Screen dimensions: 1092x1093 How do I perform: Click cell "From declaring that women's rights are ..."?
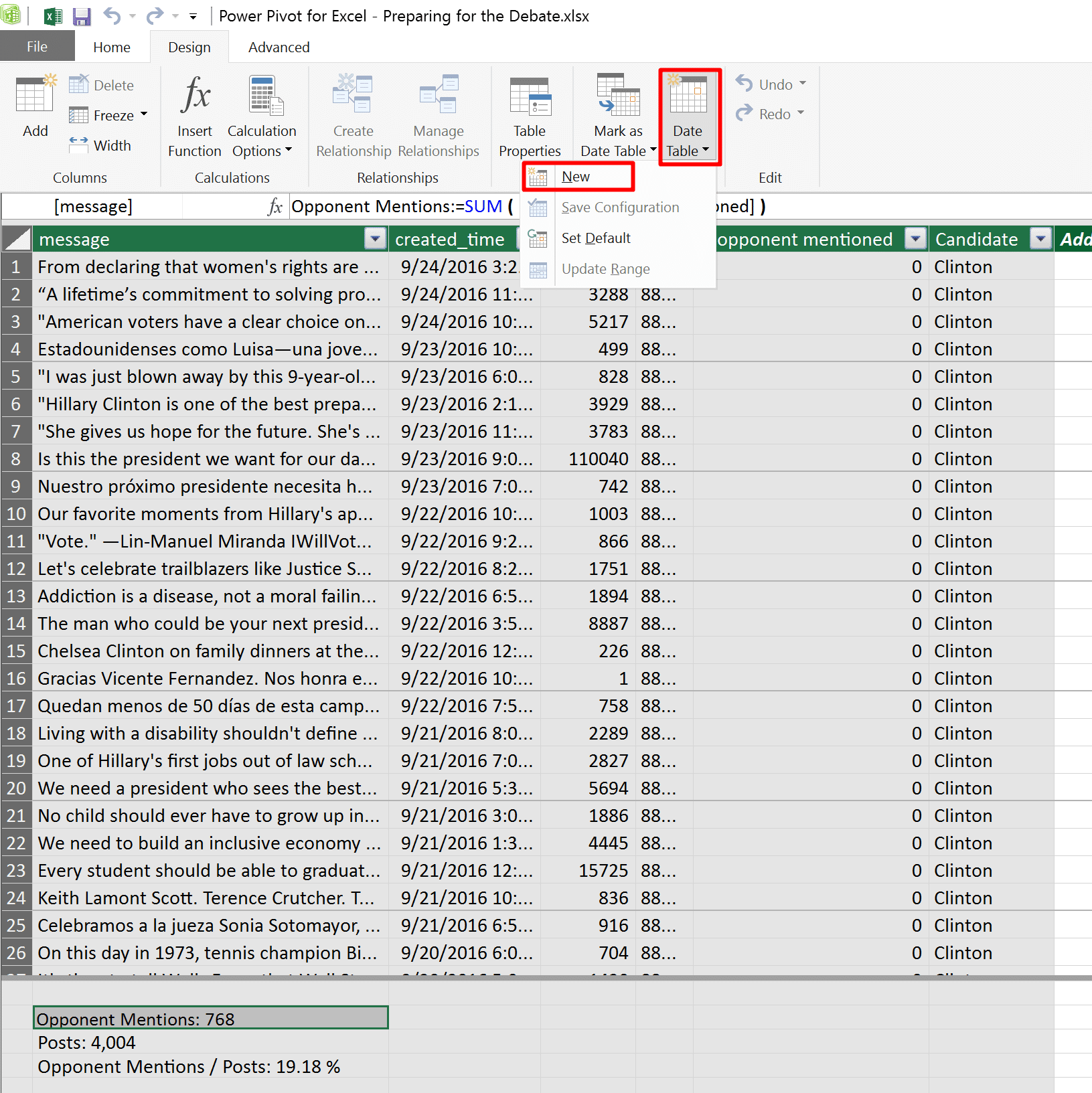210,267
